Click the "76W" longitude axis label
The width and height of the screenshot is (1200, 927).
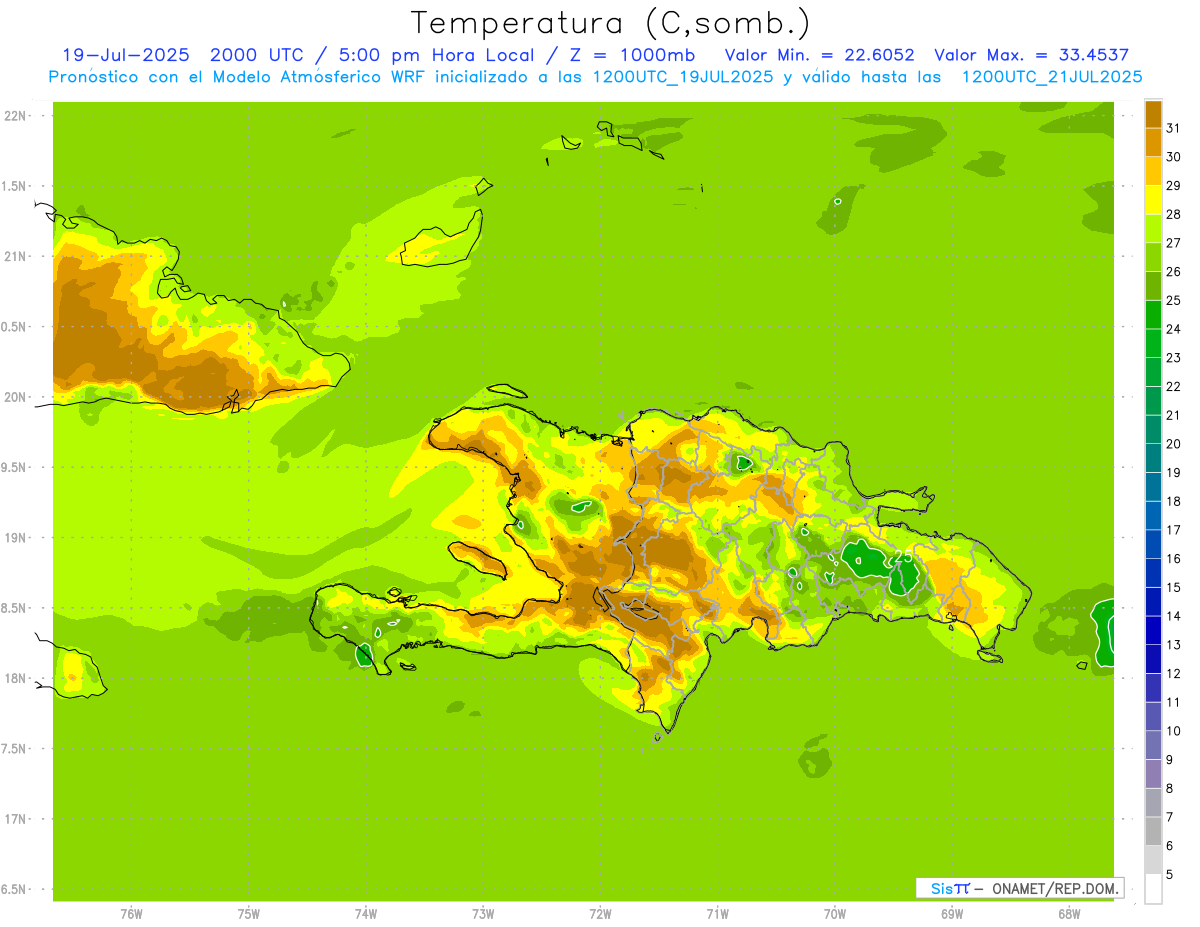tap(131, 914)
